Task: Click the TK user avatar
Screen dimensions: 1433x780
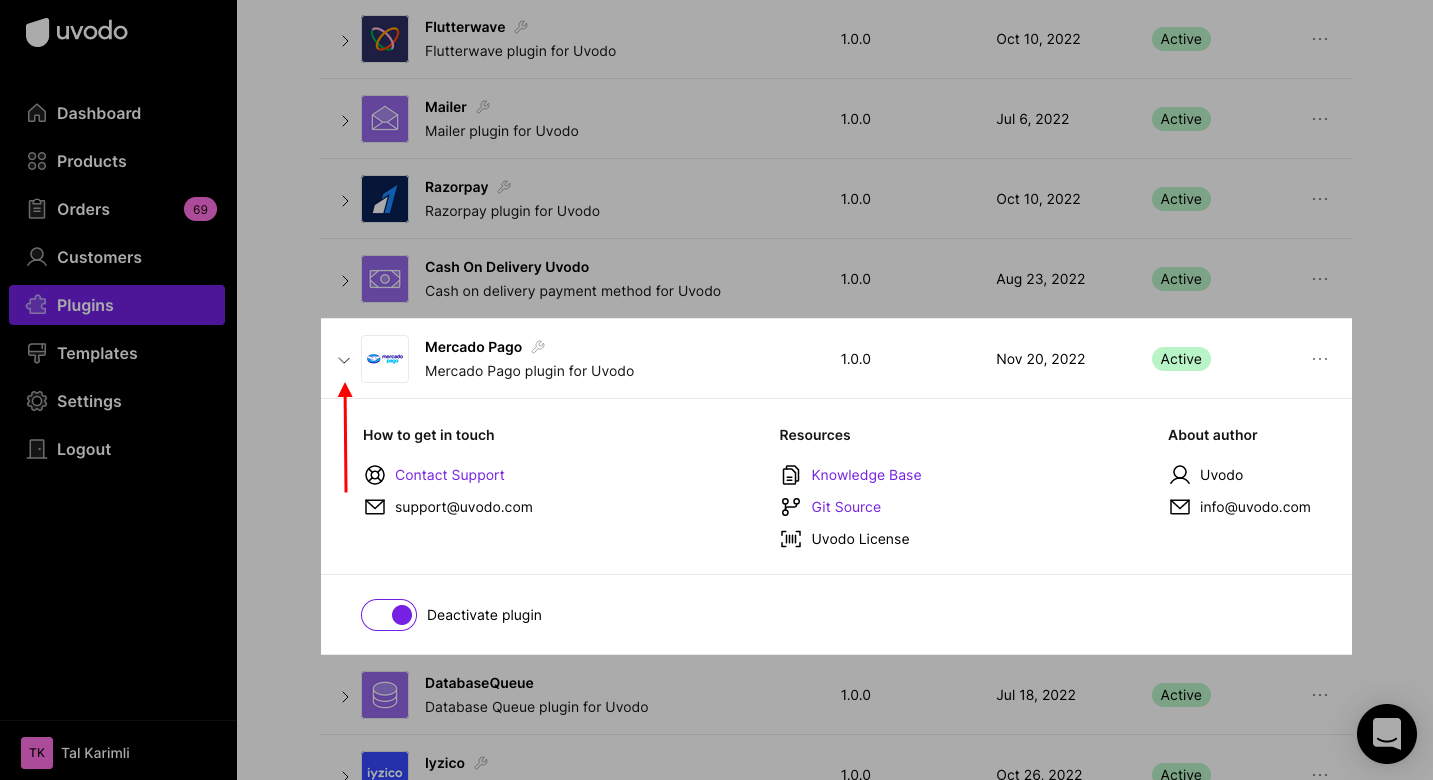Action: coord(37,753)
